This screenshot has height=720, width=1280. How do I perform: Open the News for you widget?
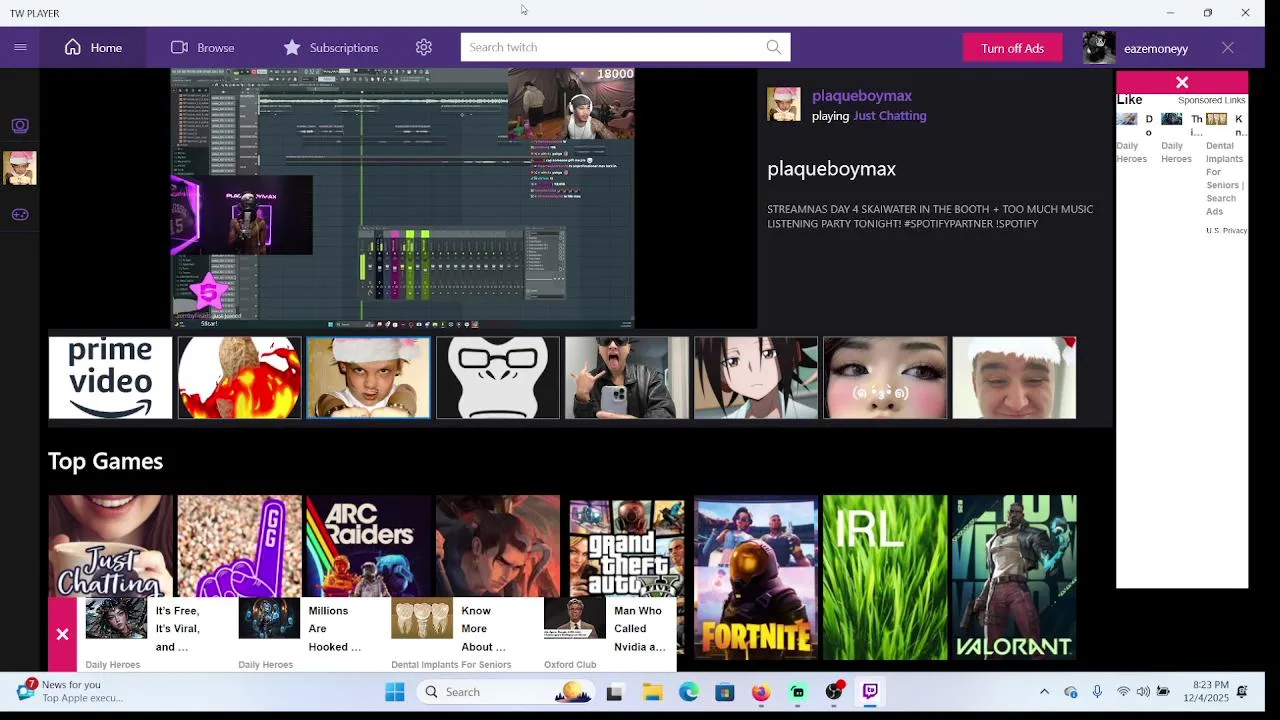tap(70, 691)
